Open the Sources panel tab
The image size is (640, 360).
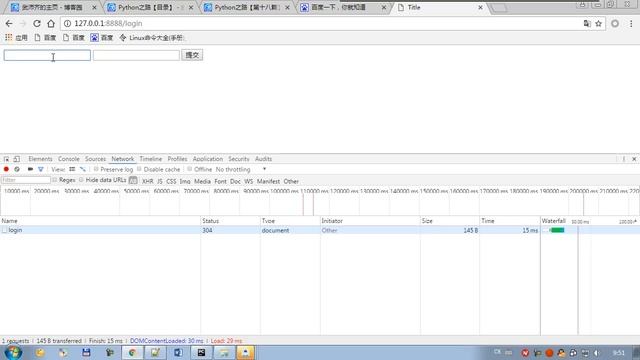(96, 159)
